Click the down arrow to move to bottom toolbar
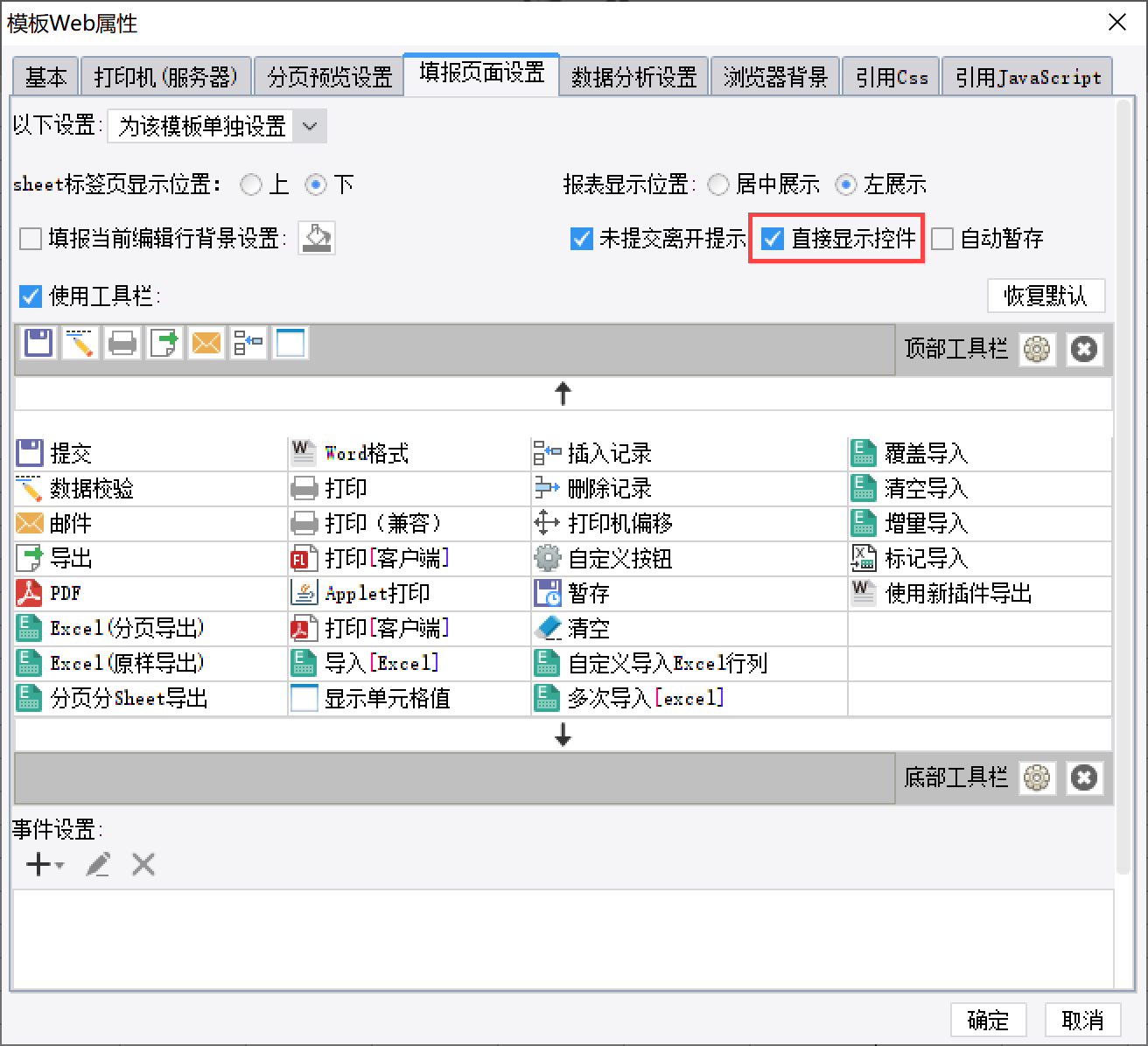 tap(563, 735)
